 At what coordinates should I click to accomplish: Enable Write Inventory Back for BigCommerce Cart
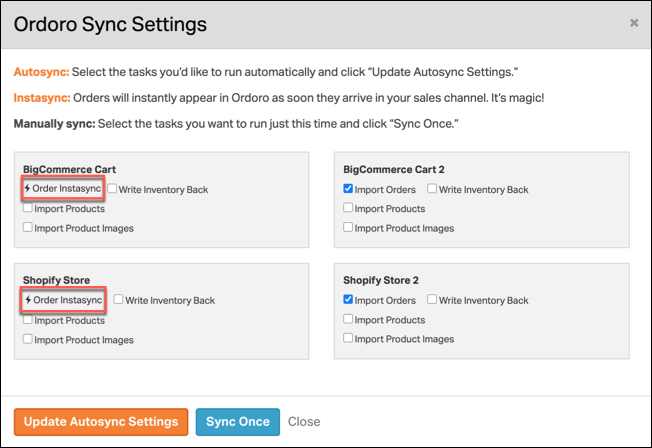click(x=112, y=188)
